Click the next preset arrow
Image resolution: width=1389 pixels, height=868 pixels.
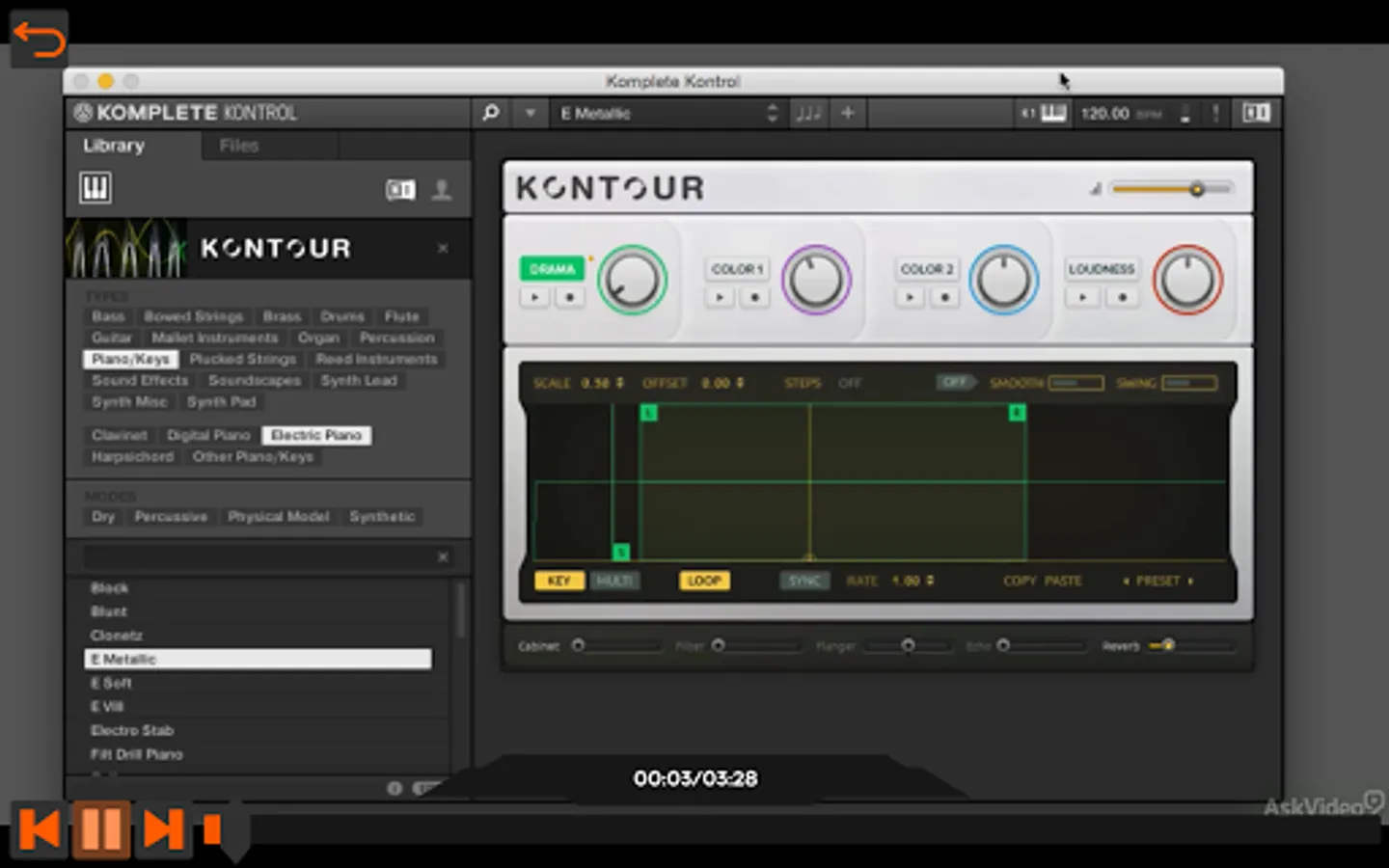(1190, 581)
